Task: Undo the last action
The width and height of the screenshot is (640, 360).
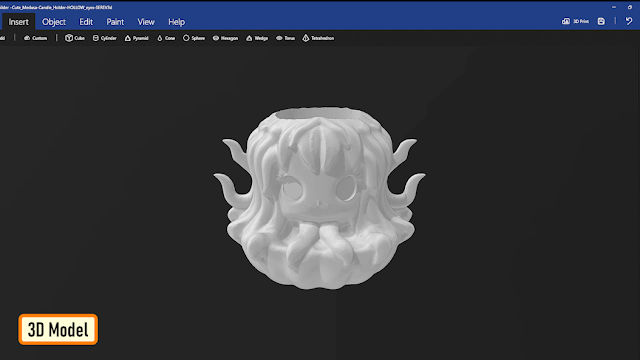Action: 629,21
